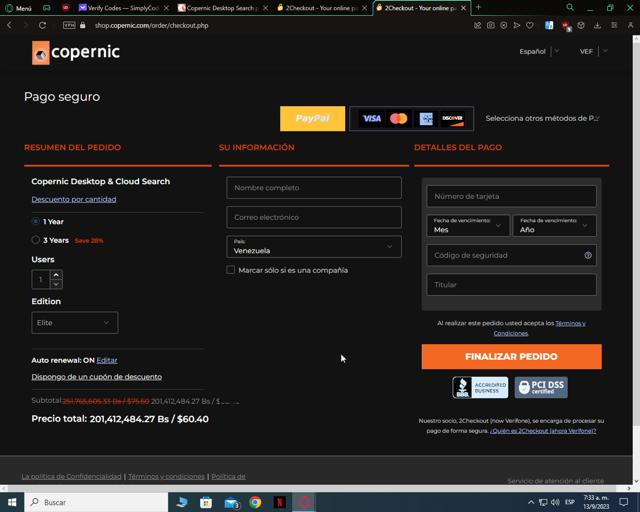The width and height of the screenshot is (640, 512).
Task: Open Mail app from taskbar
Action: [231, 502]
